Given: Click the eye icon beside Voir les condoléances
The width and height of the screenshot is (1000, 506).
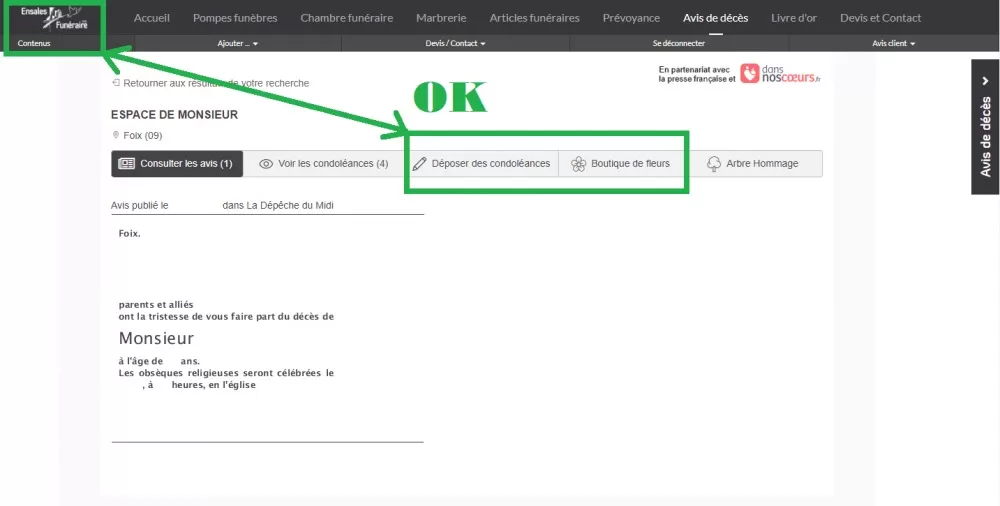Looking at the screenshot, I should (266, 164).
